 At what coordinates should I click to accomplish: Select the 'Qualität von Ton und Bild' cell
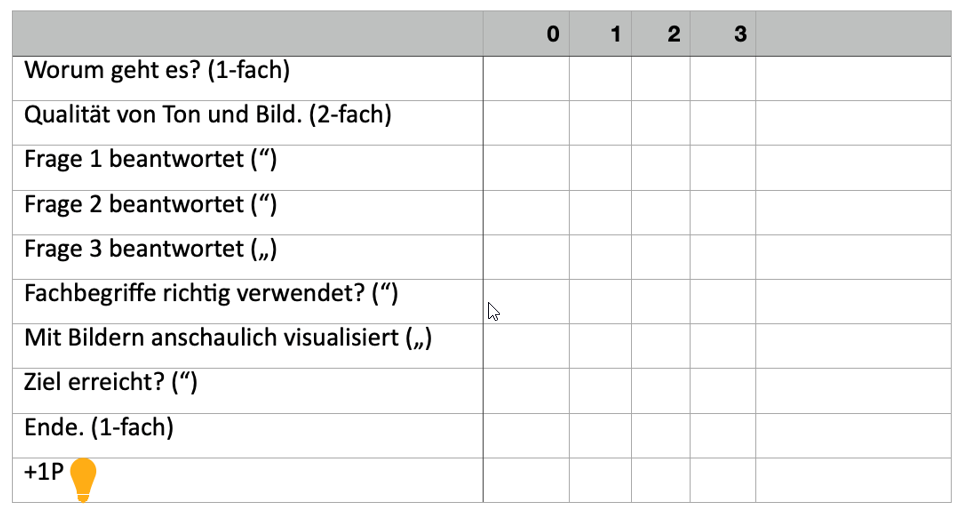(207, 115)
